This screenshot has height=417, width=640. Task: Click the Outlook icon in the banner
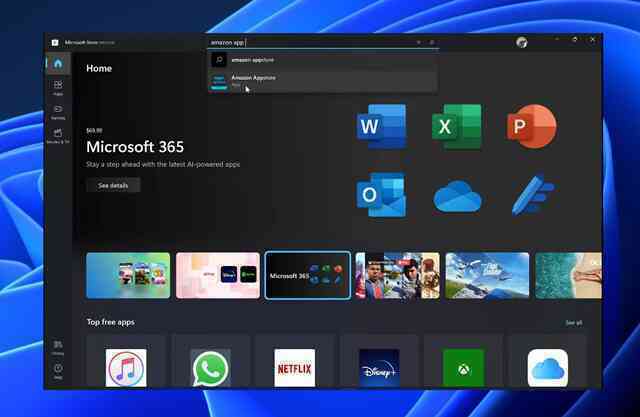(382, 195)
